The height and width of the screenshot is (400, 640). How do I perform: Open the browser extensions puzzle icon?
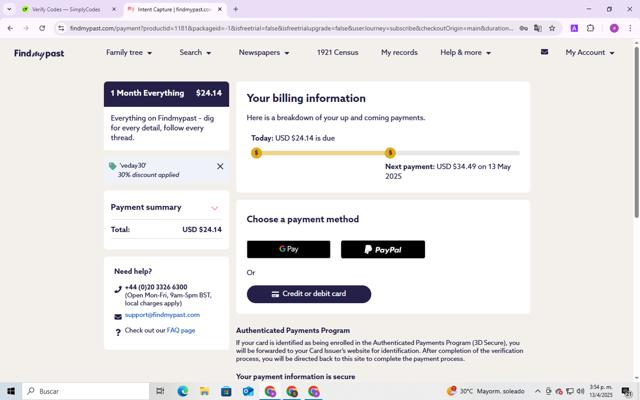point(590,28)
